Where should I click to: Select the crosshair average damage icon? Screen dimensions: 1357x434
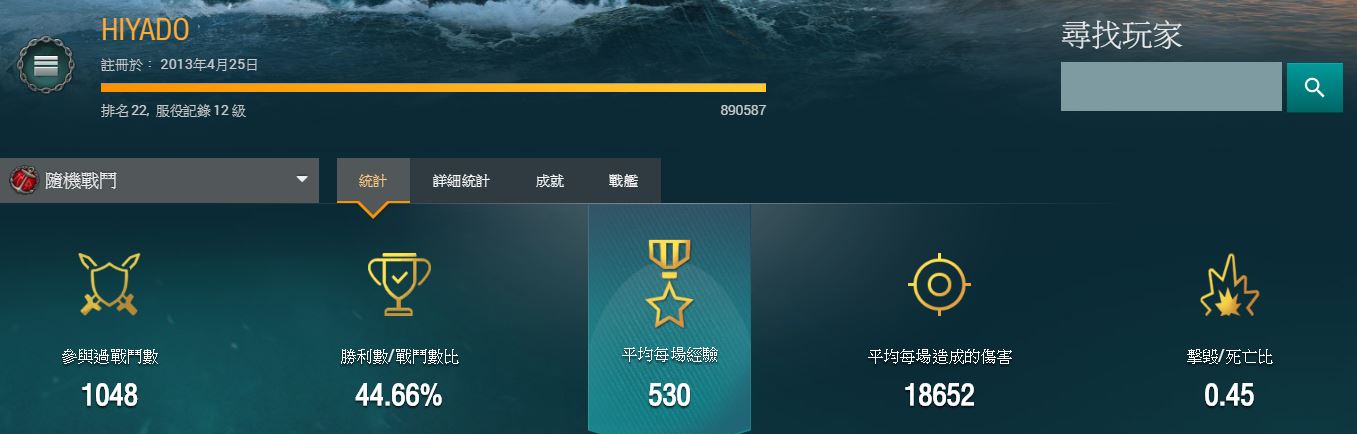[939, 284]
